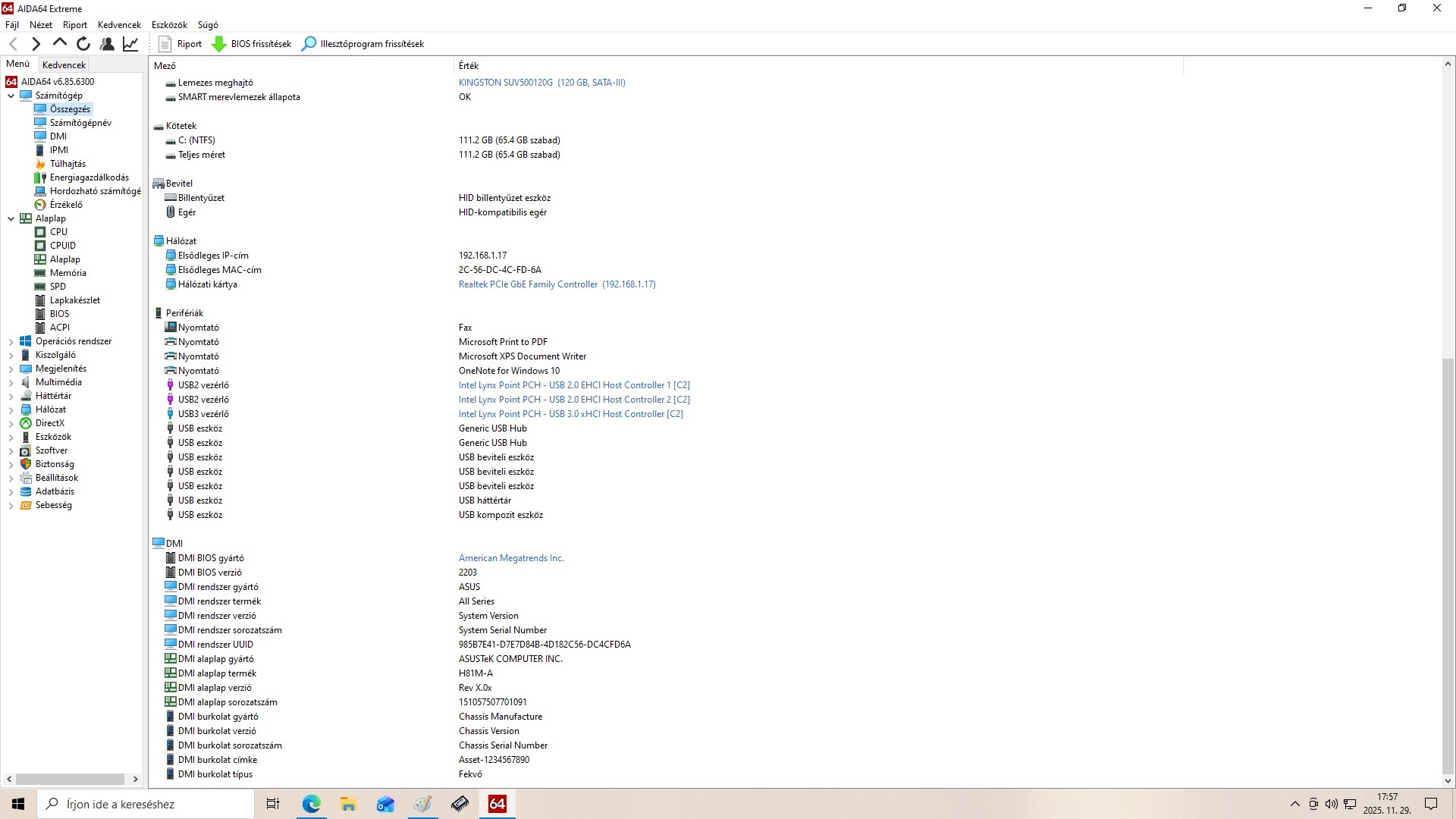Expand the Operációs rendszer node

[x=11, y=342]
